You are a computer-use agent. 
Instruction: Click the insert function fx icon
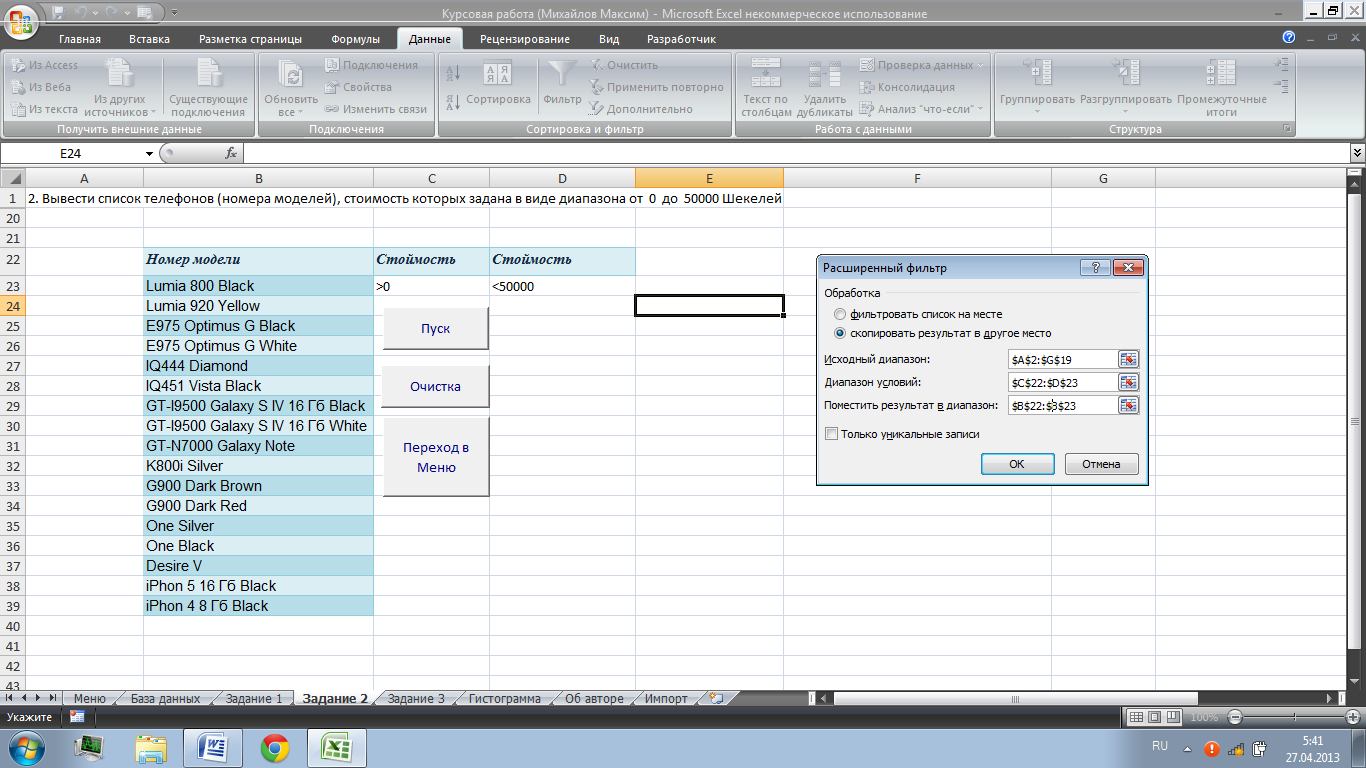click(x=231, y=153)
